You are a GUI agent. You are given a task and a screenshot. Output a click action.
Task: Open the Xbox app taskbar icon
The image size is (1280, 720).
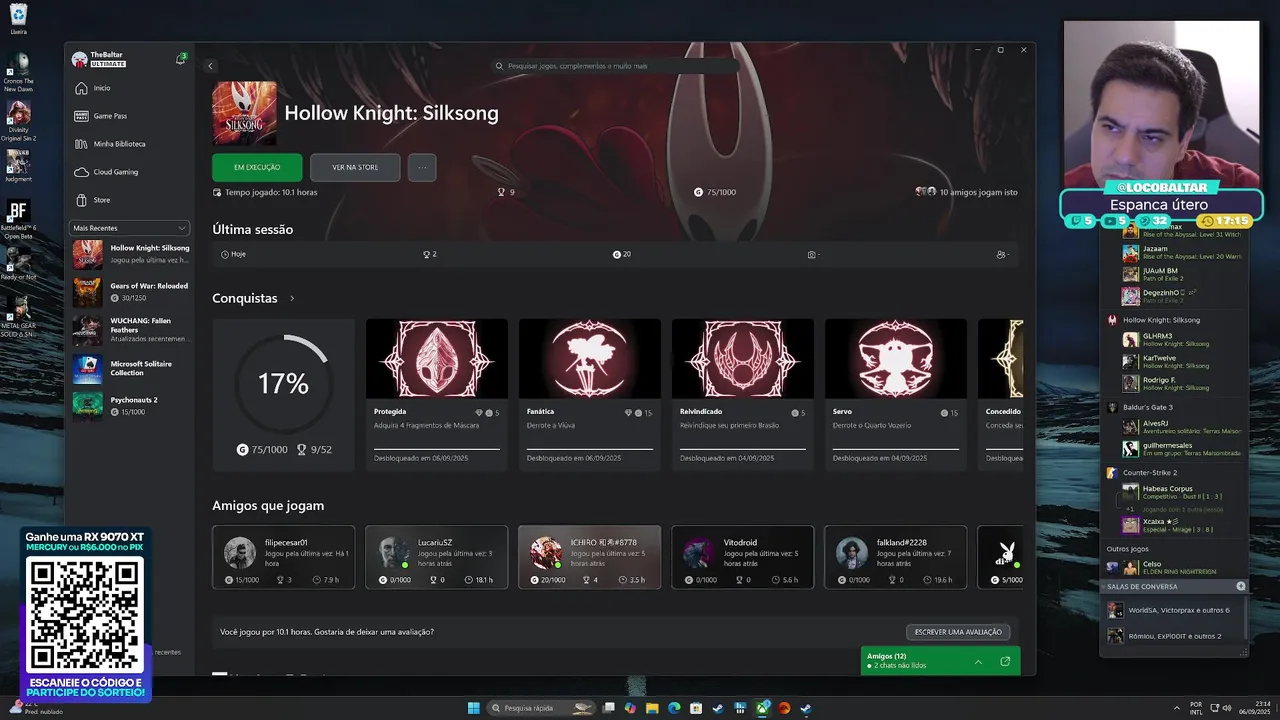[762, 708]
